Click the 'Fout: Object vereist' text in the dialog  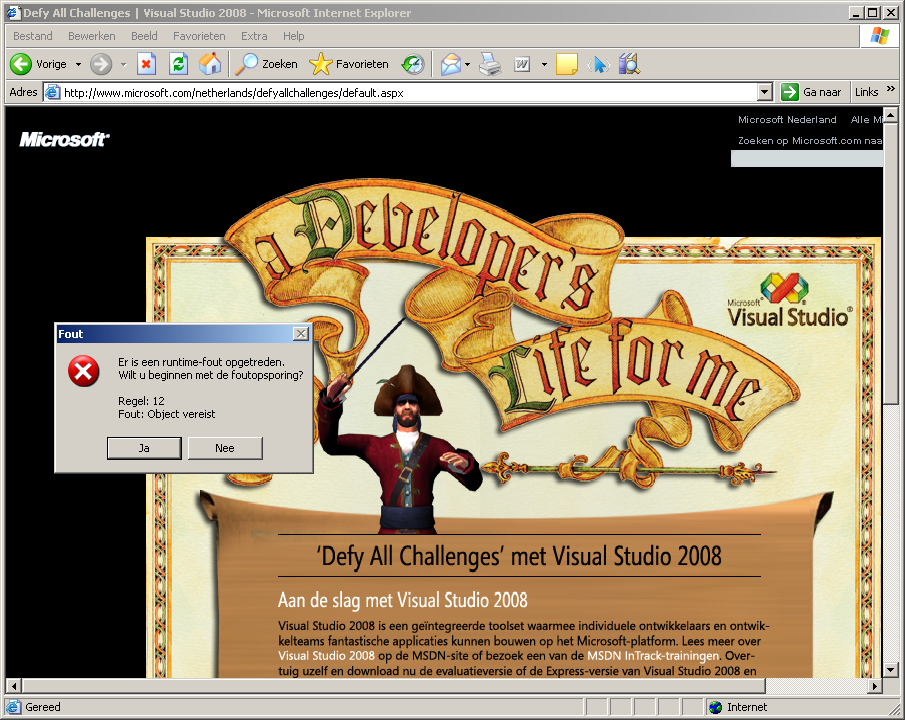click(167, 414)
